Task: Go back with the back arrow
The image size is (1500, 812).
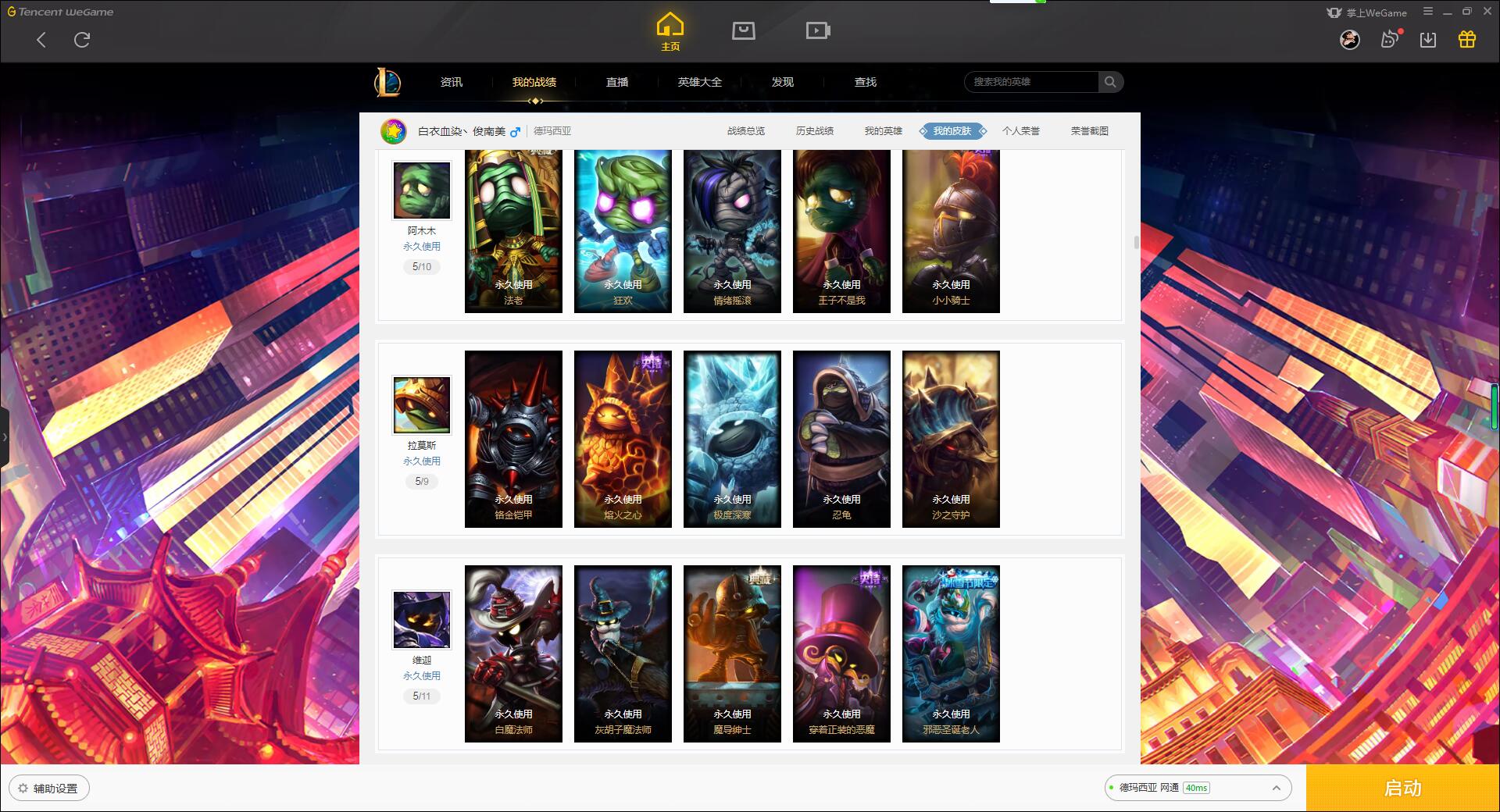Action: (41, 40)
